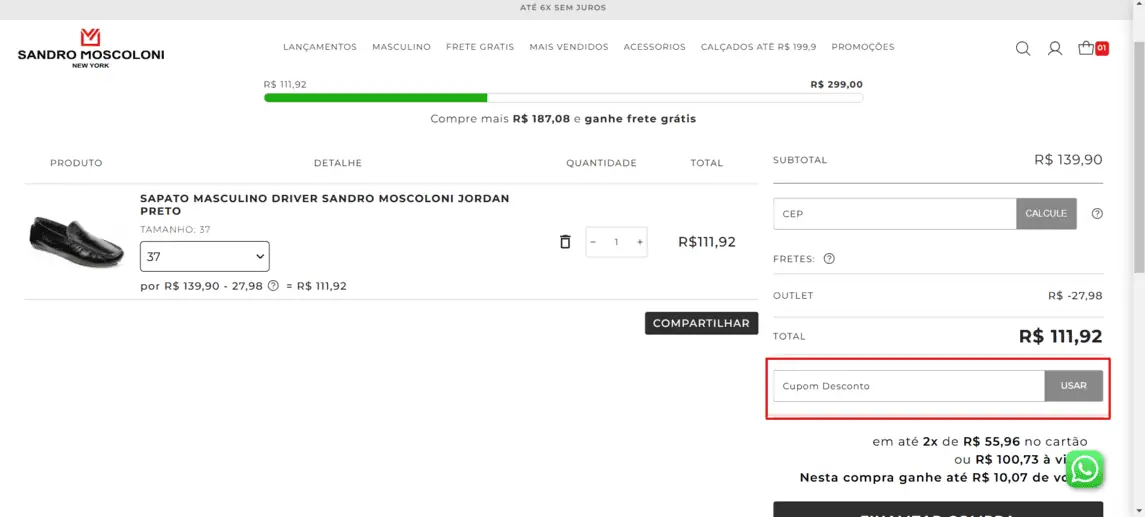Open the user account icon
The image size is (1145, 517).
pos(1054,49)
